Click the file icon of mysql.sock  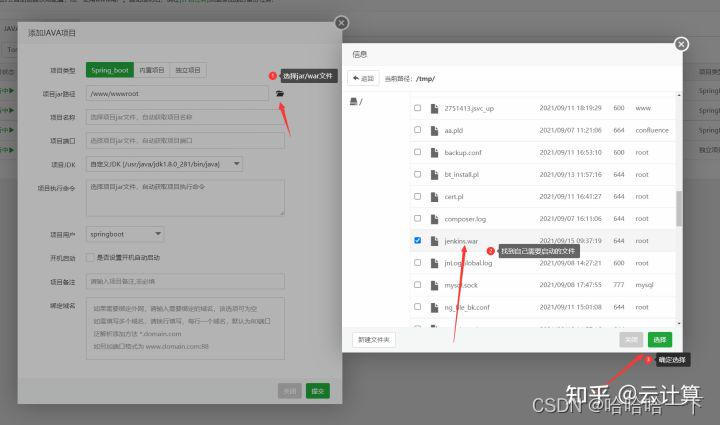(434, 285)
